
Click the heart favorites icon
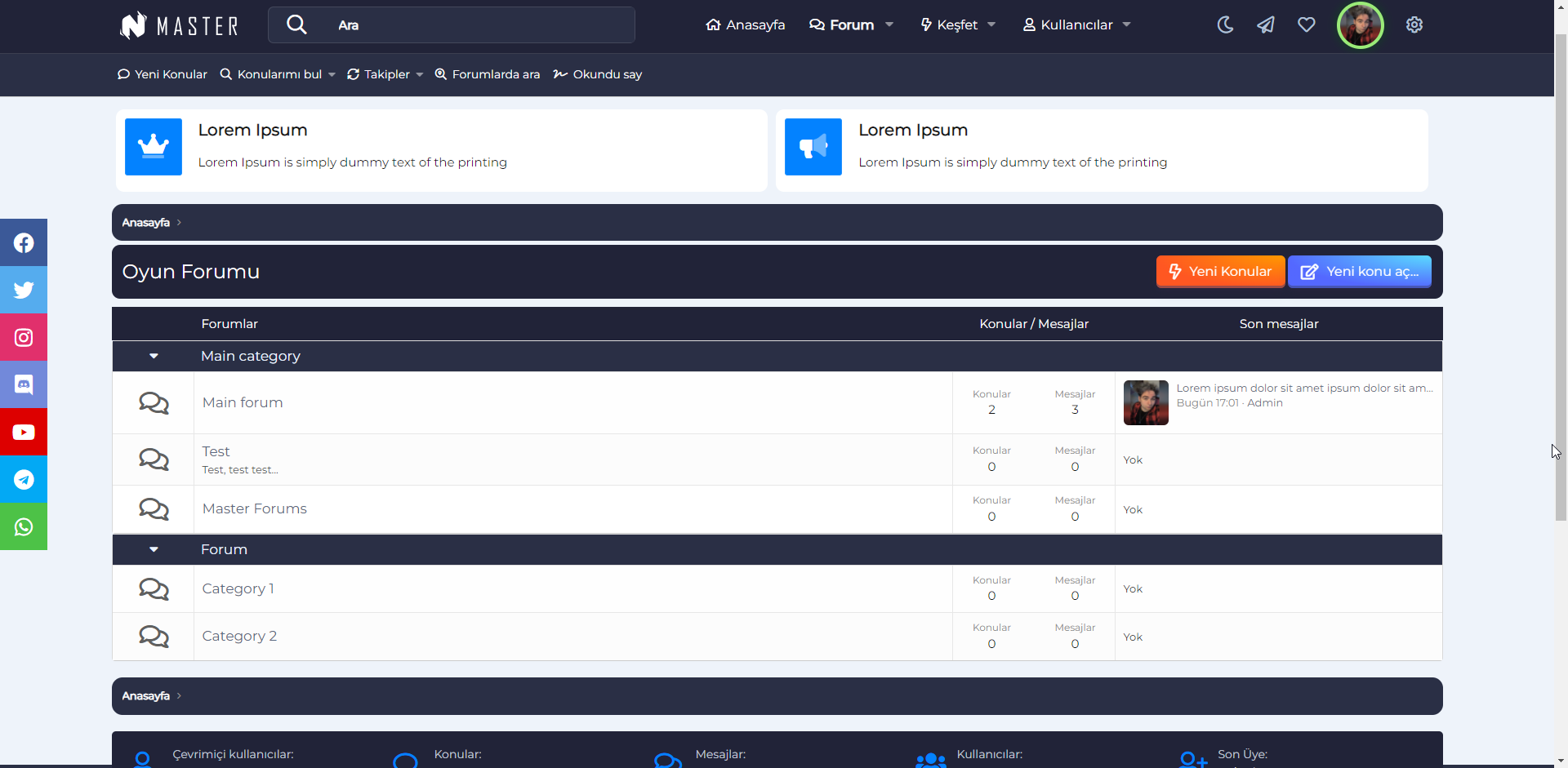coord(1306,25)
